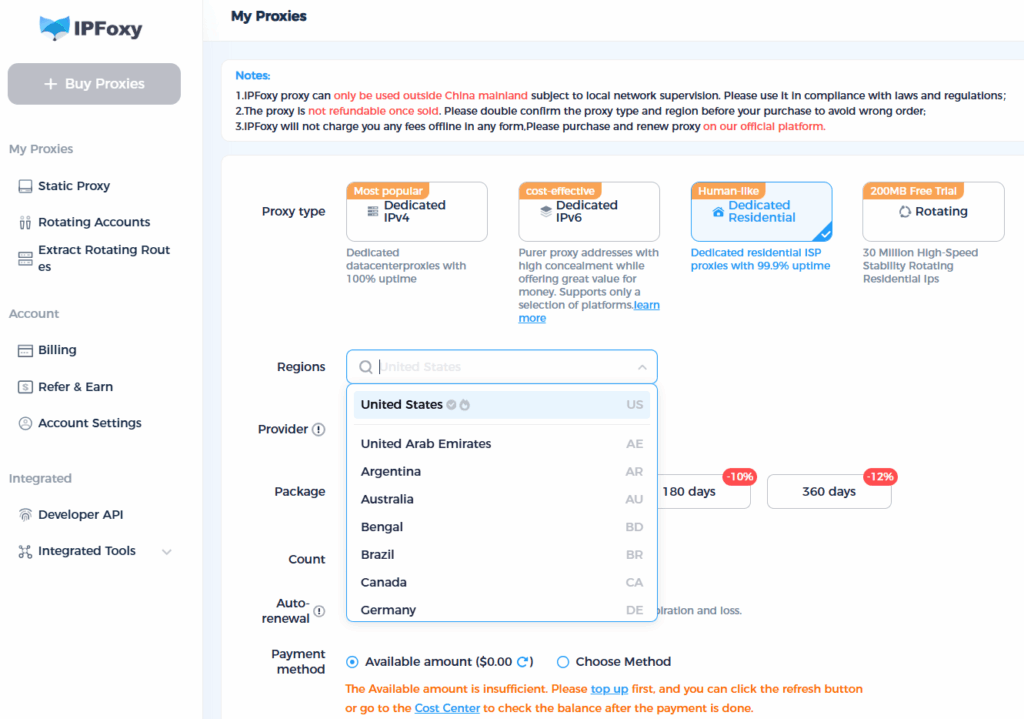
Task: Click the Extract Rotating Routes icon
Action: click(x=25, y=258)
